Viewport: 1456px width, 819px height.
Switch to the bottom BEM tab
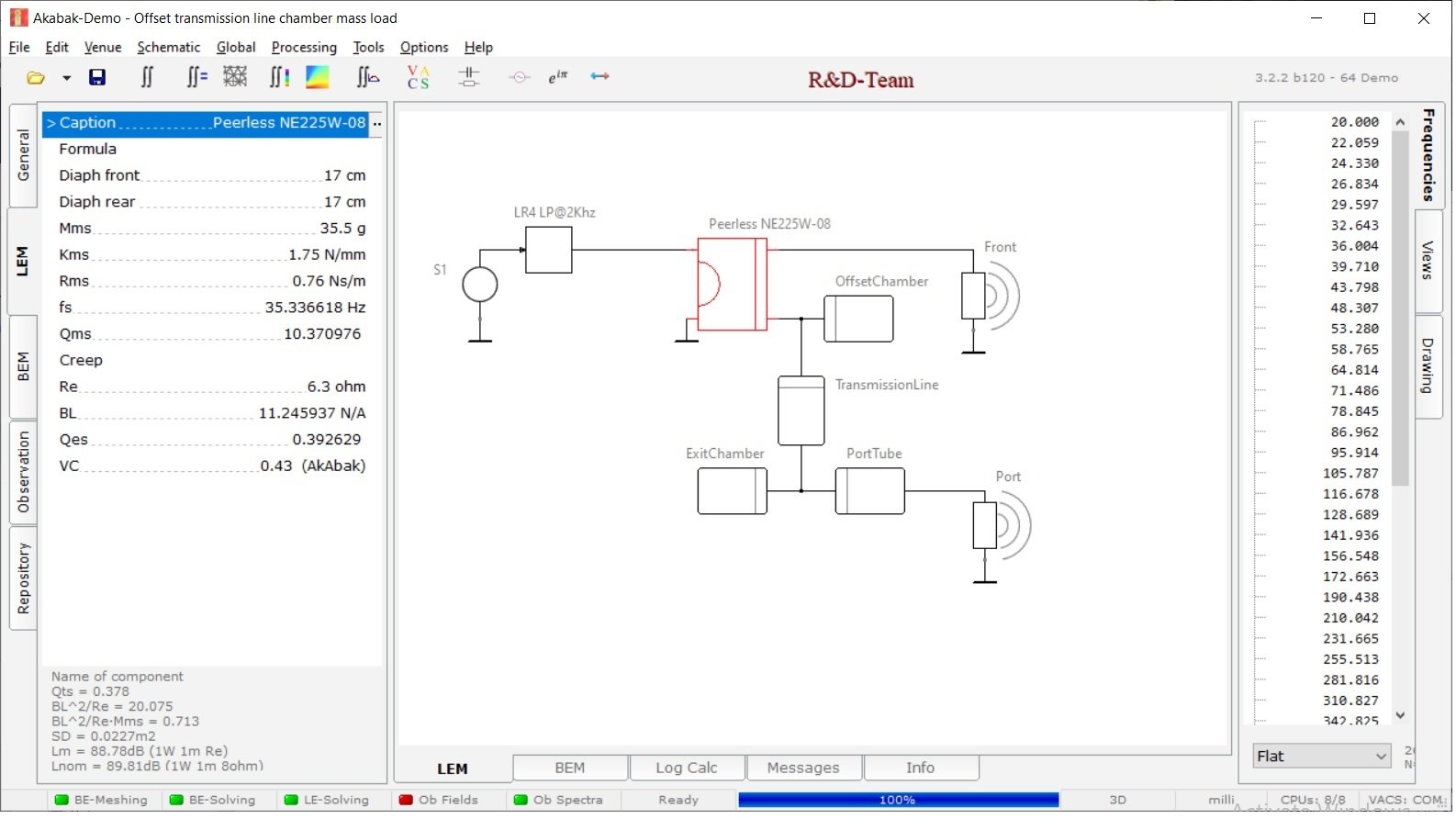[570, 768]
